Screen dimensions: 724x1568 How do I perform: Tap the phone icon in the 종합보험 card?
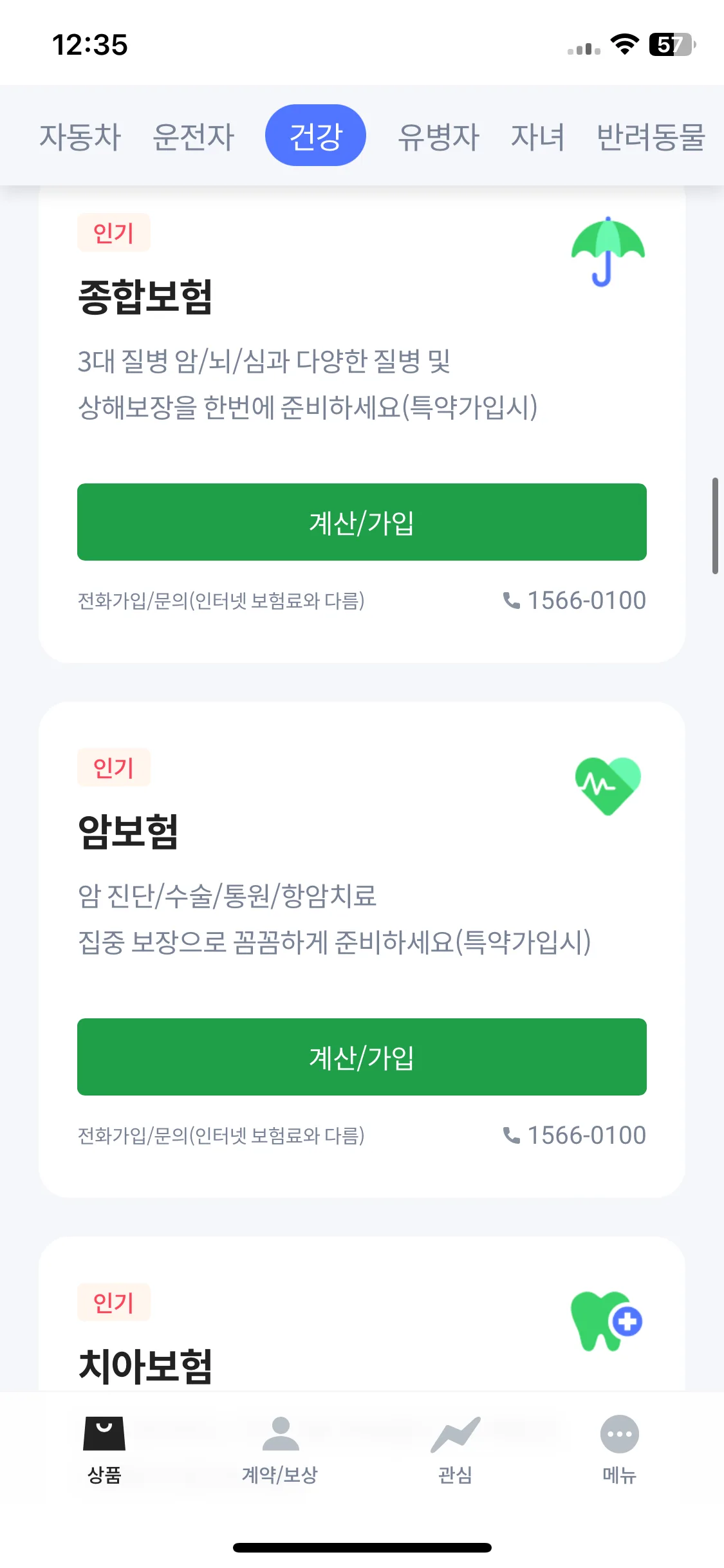click(512, 601)
